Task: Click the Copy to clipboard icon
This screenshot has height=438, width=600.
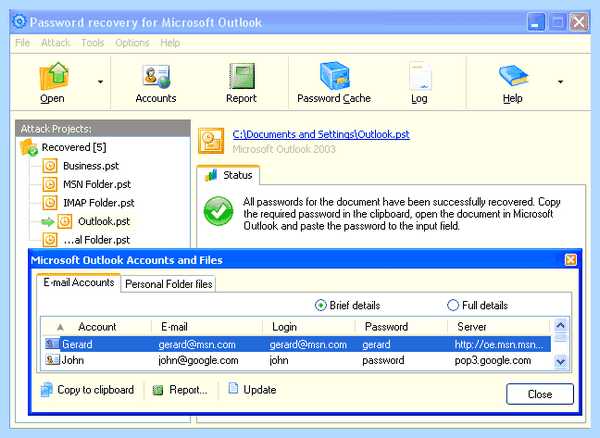Action: pyautogui.click(x=47, y=390)
